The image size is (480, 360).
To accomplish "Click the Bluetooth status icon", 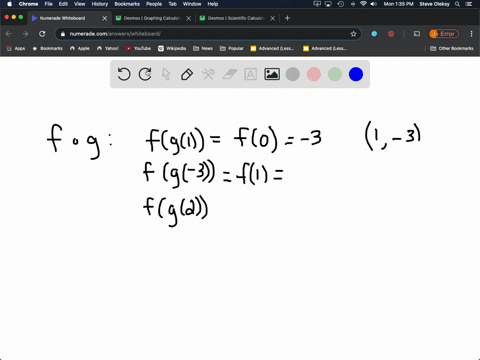I will pos(353,4).
